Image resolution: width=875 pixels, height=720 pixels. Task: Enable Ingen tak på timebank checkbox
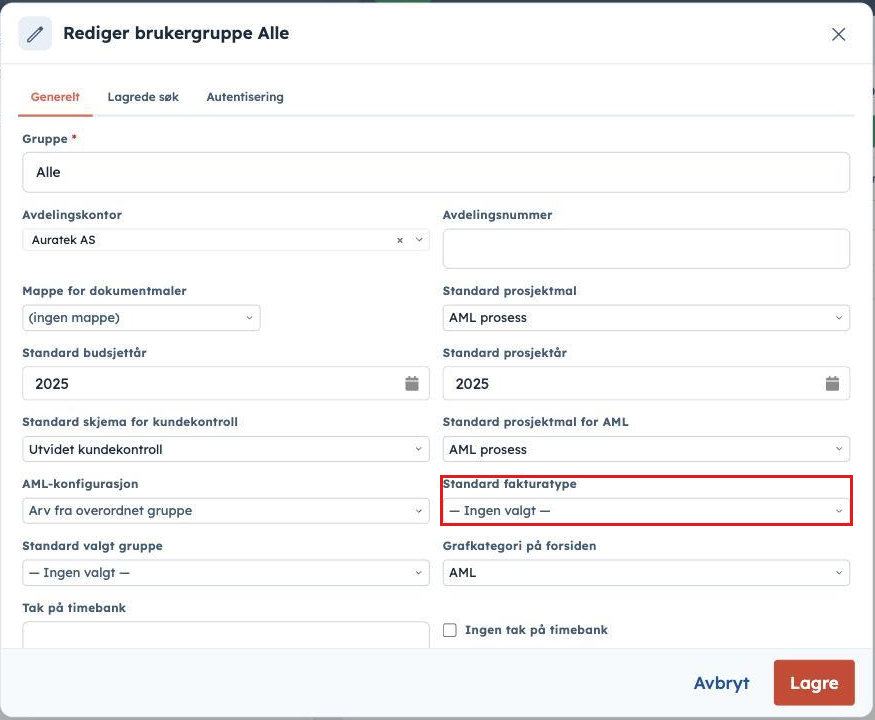click(x=450, y=630)
